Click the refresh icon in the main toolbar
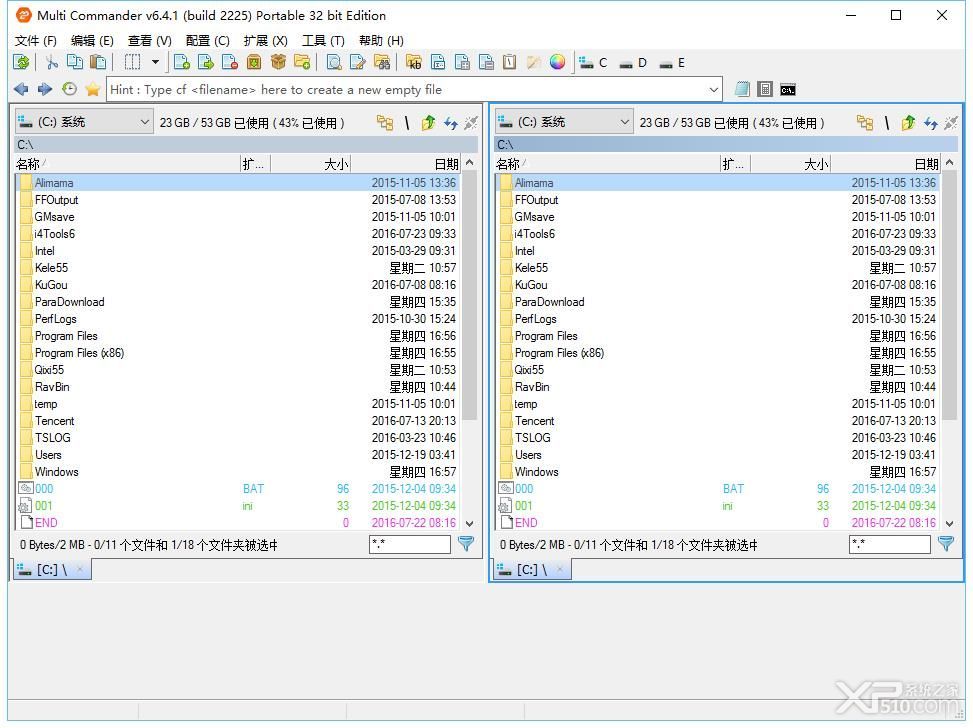 [22, 62]
